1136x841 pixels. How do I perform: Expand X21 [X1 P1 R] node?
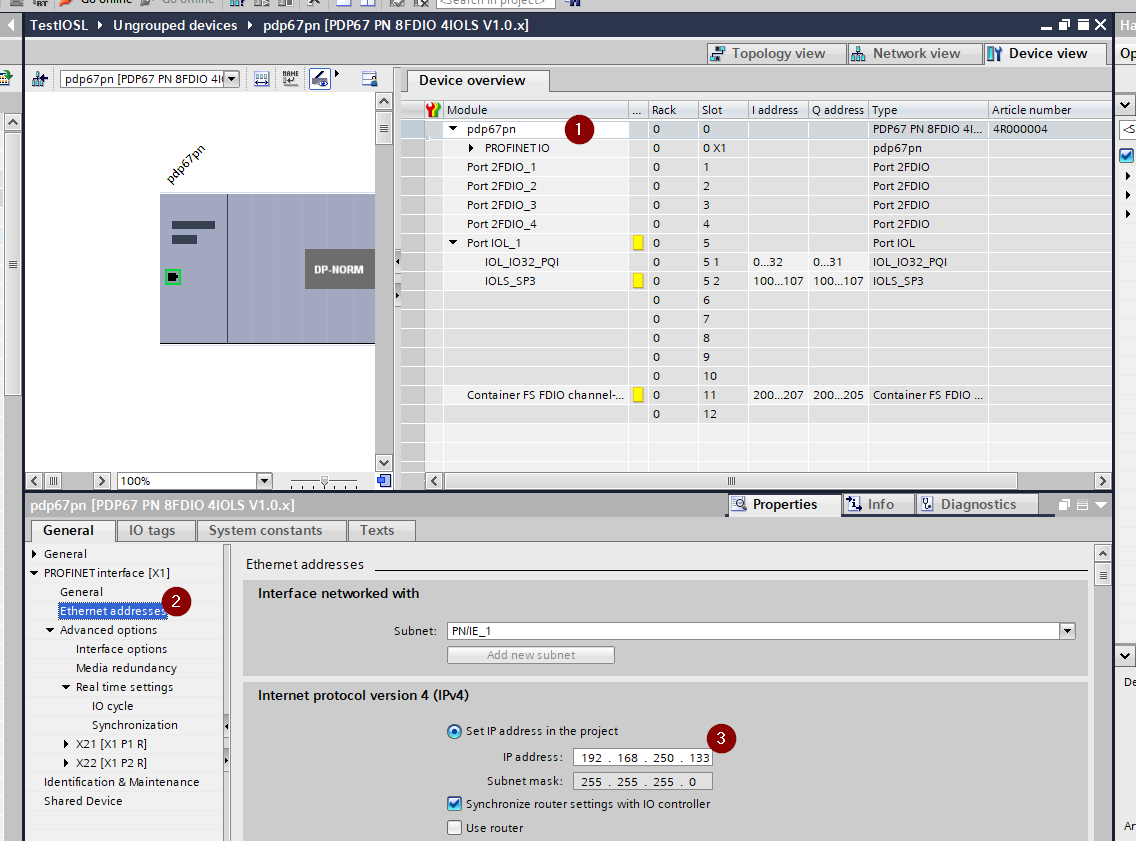point(66,743)
